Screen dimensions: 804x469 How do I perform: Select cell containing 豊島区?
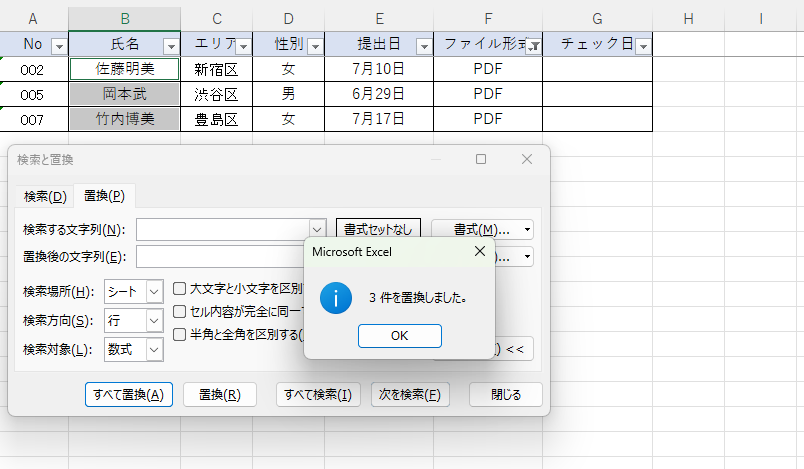217,119
